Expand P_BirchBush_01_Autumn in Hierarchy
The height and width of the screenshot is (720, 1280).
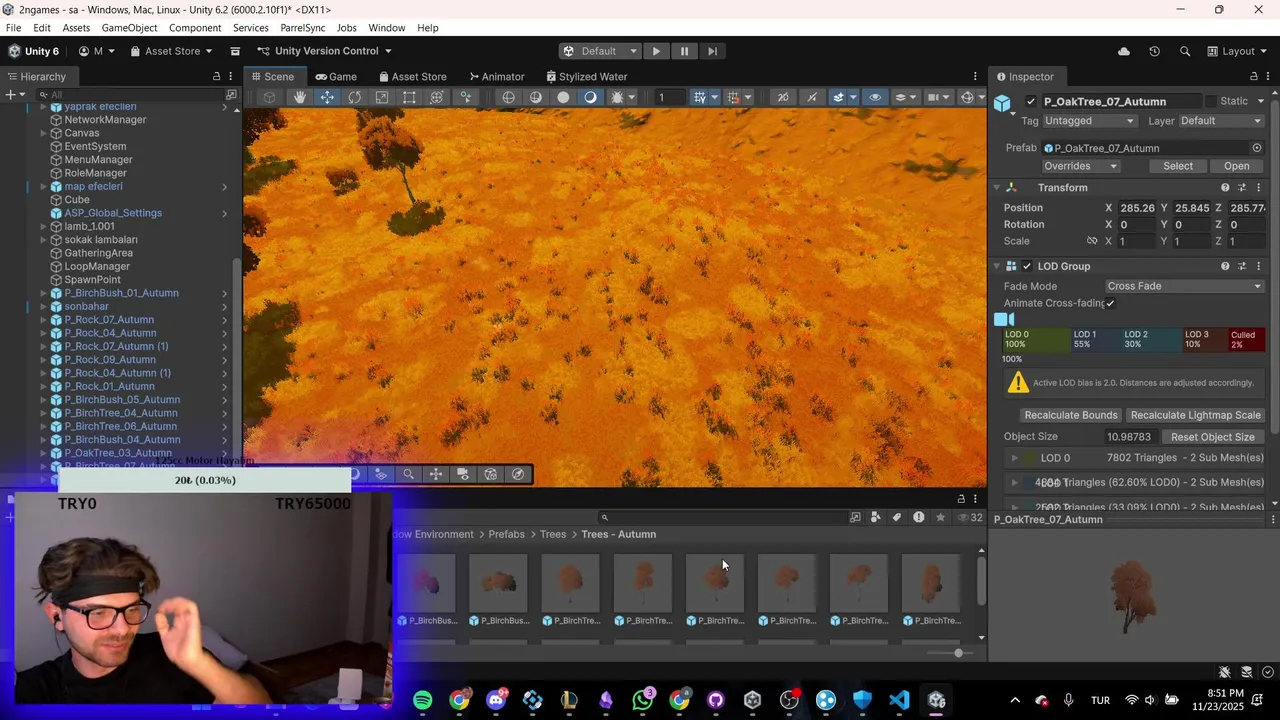tap(43, 293)
